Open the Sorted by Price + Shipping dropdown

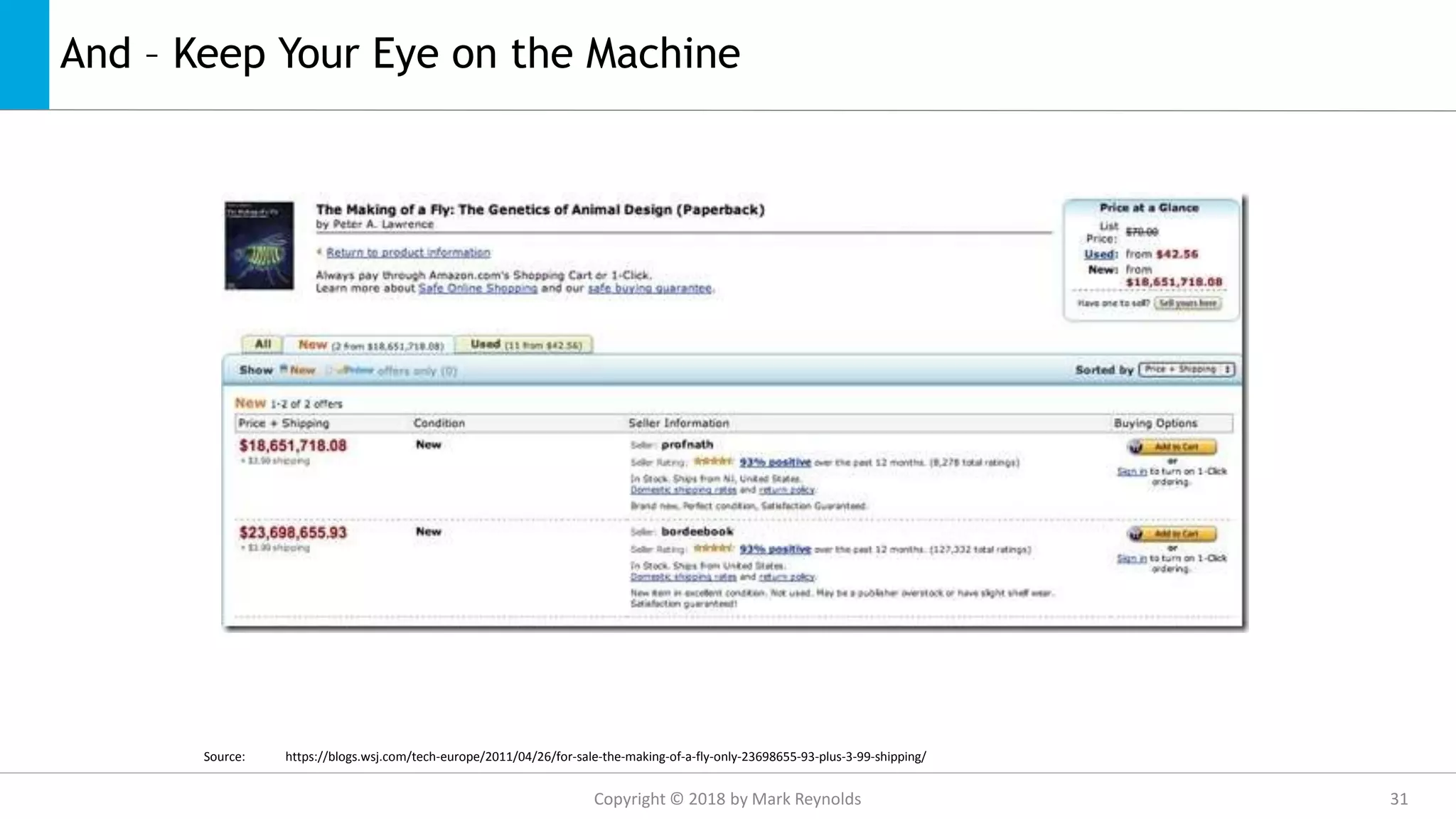click(1187, 369)
